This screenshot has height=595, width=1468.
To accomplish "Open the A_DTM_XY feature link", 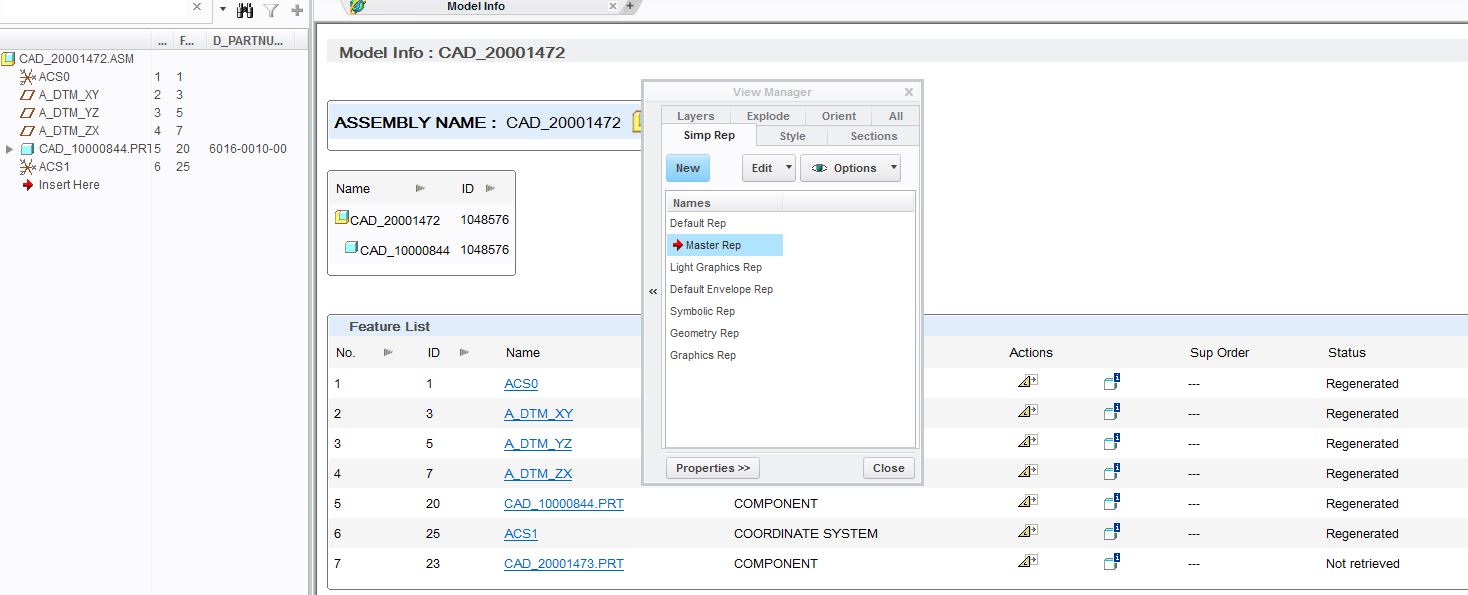I will pos(538,413).
